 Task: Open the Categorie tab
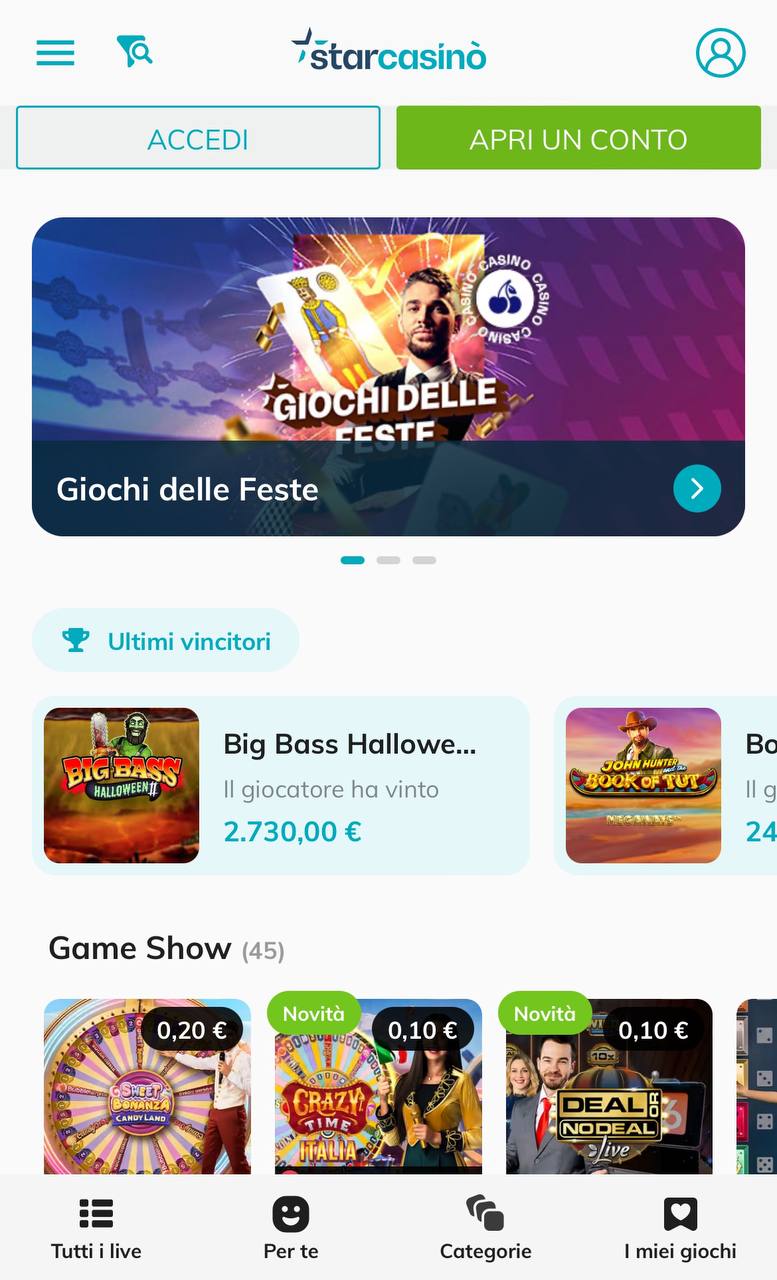[x=486, y=1228]
